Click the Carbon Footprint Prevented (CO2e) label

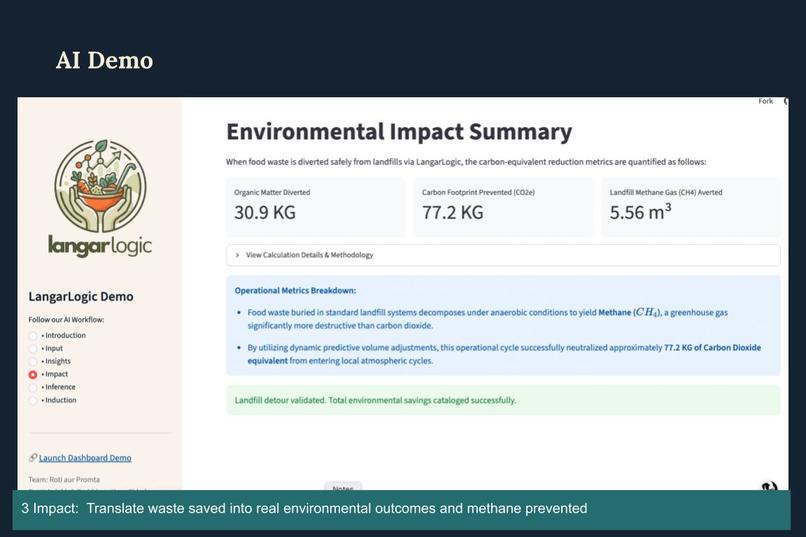[478, 192]
